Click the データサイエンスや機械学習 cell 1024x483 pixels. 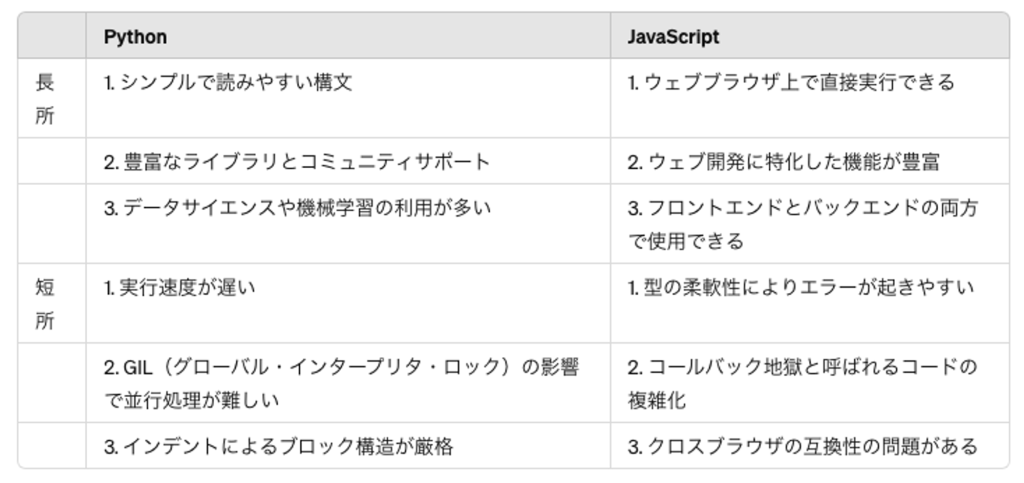pos(297,208)
